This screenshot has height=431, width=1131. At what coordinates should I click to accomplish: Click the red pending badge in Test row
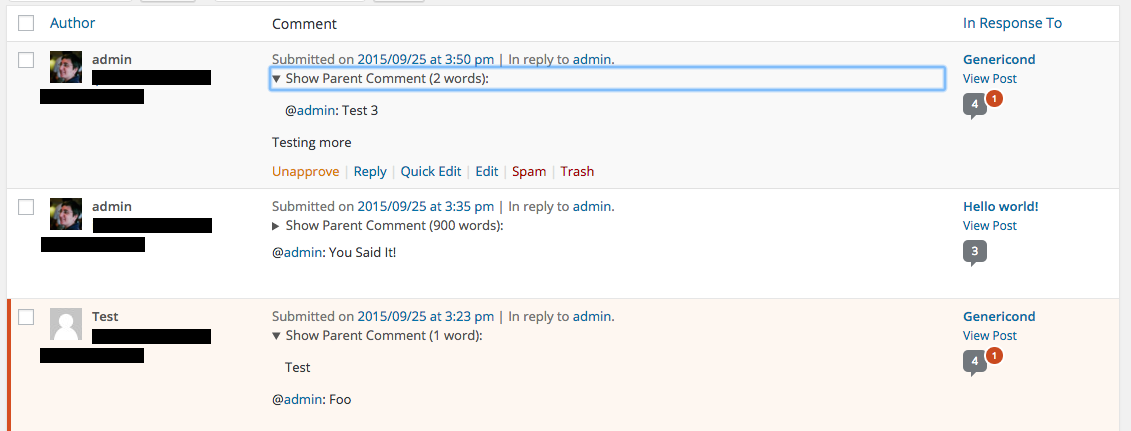pyautogui.click(x=994, y=355)
